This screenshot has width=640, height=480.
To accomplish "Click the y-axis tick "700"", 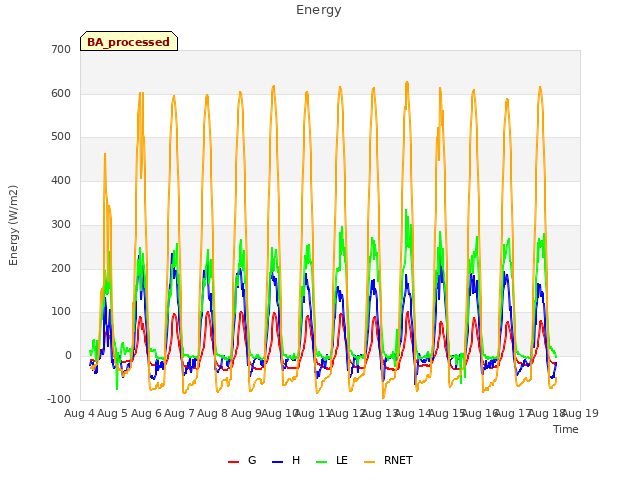I will pyautogui.click(x=61, y=49).
